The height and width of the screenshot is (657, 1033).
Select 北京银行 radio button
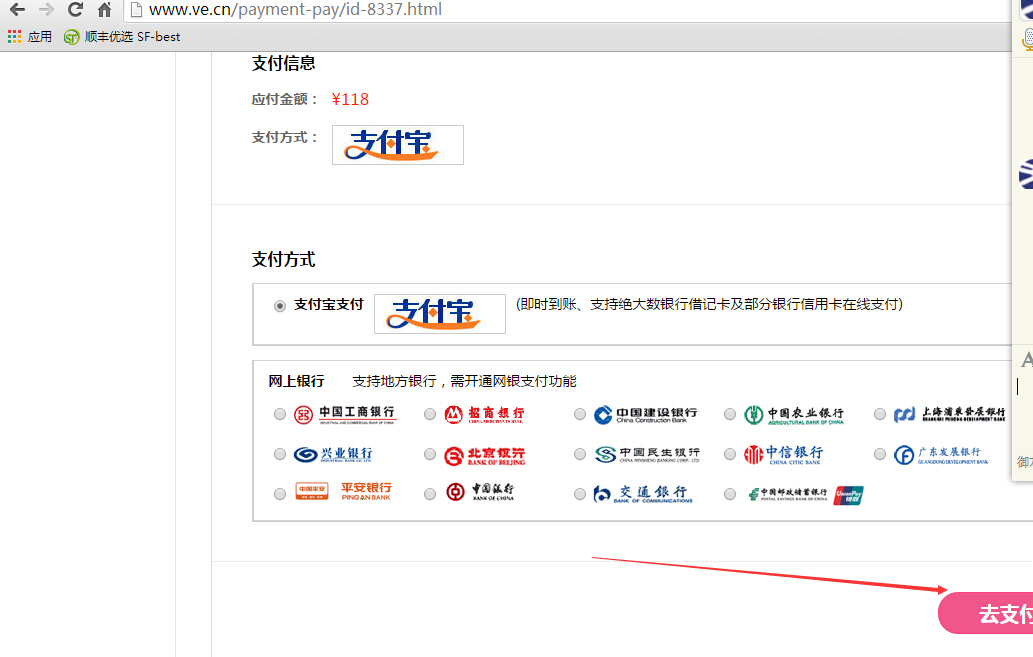[430, 454]
